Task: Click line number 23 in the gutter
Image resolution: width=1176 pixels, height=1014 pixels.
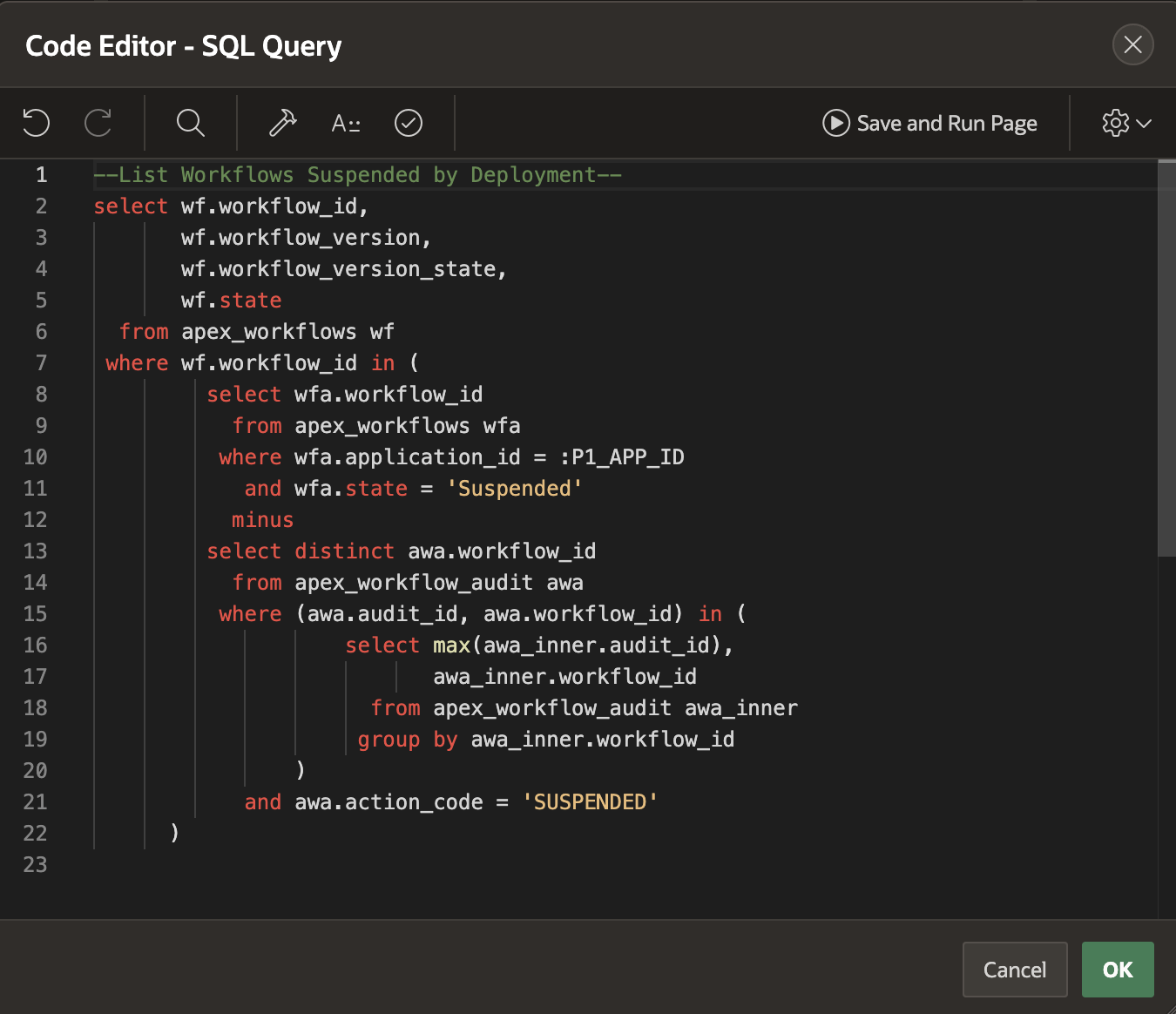Action: click(x=35, y=865)
